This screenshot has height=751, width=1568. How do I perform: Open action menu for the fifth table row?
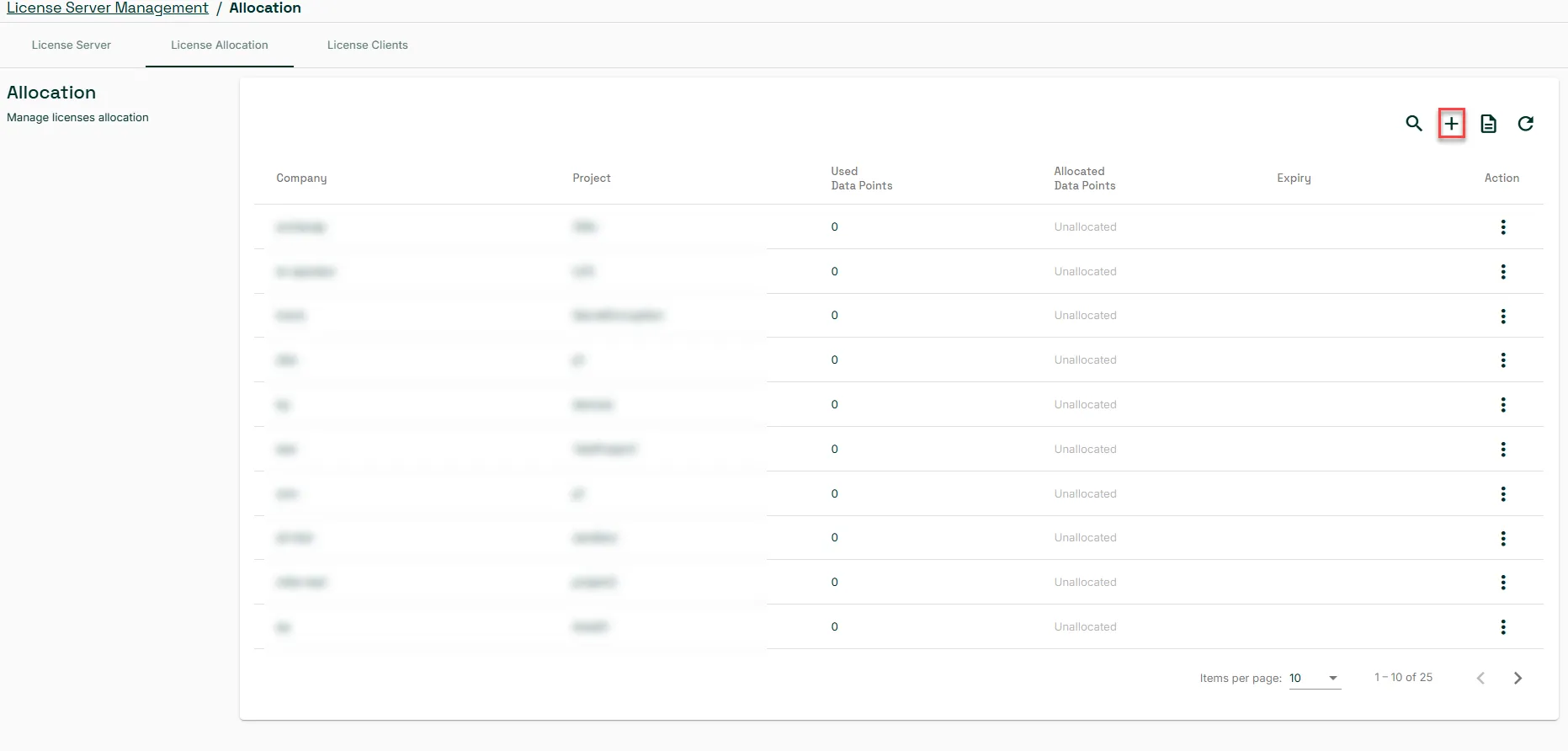point(1503,405)
